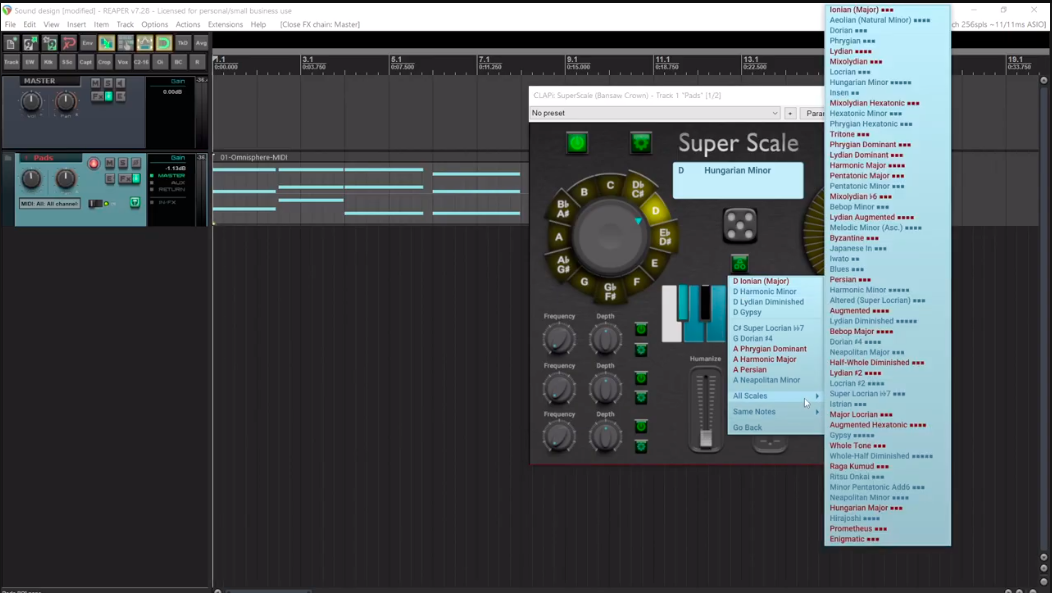Click the Vox toolbar button

pos(122,62)
